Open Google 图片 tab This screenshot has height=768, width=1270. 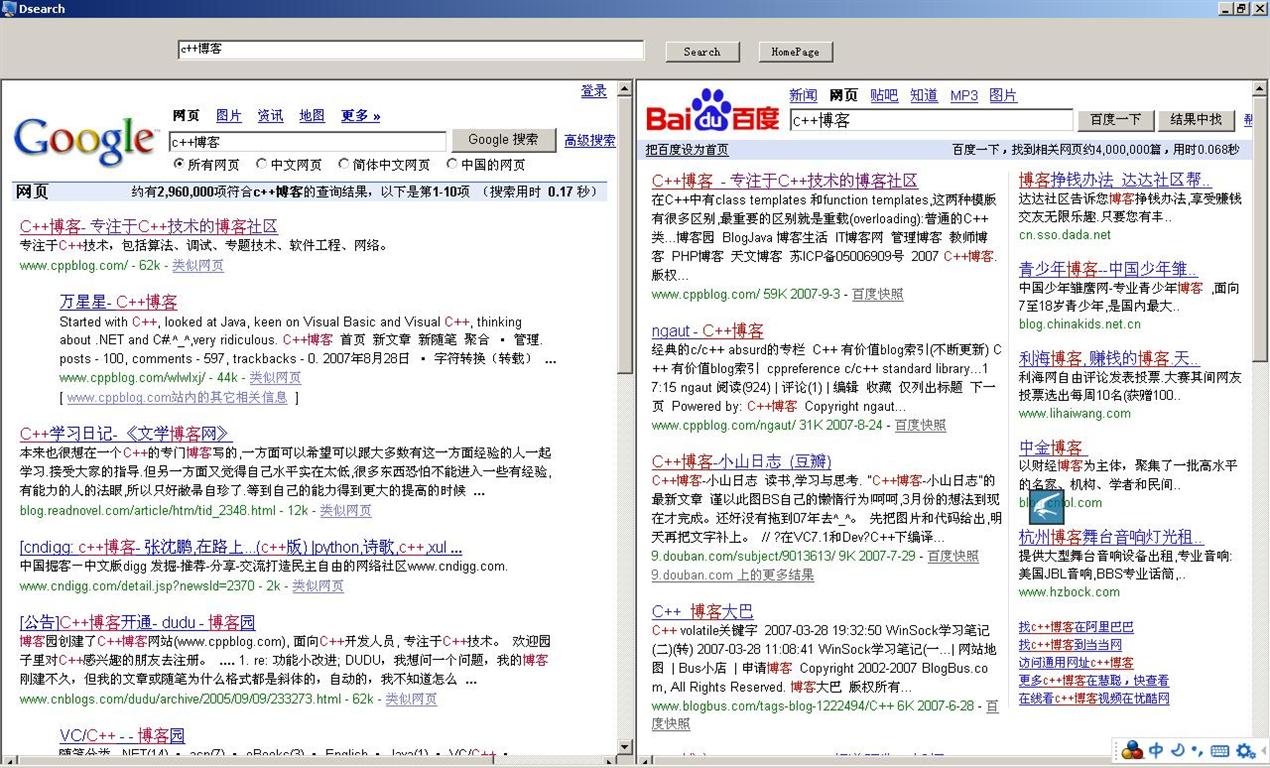tap(229, 116)
